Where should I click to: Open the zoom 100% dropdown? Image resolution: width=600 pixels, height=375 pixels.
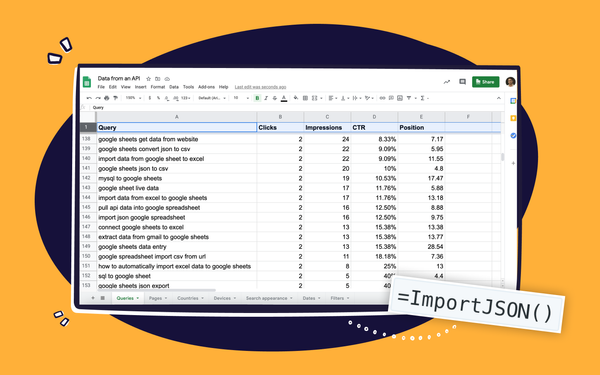(133, 98)
